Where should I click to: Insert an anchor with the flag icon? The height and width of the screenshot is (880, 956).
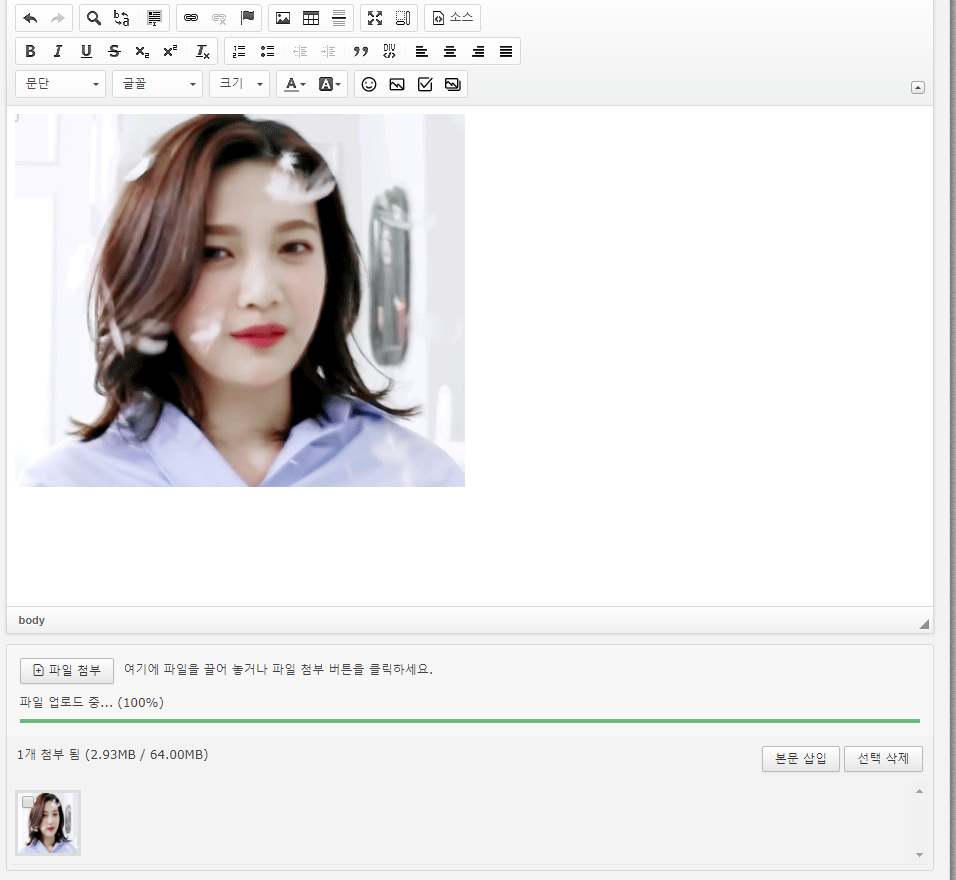point(247,18)
